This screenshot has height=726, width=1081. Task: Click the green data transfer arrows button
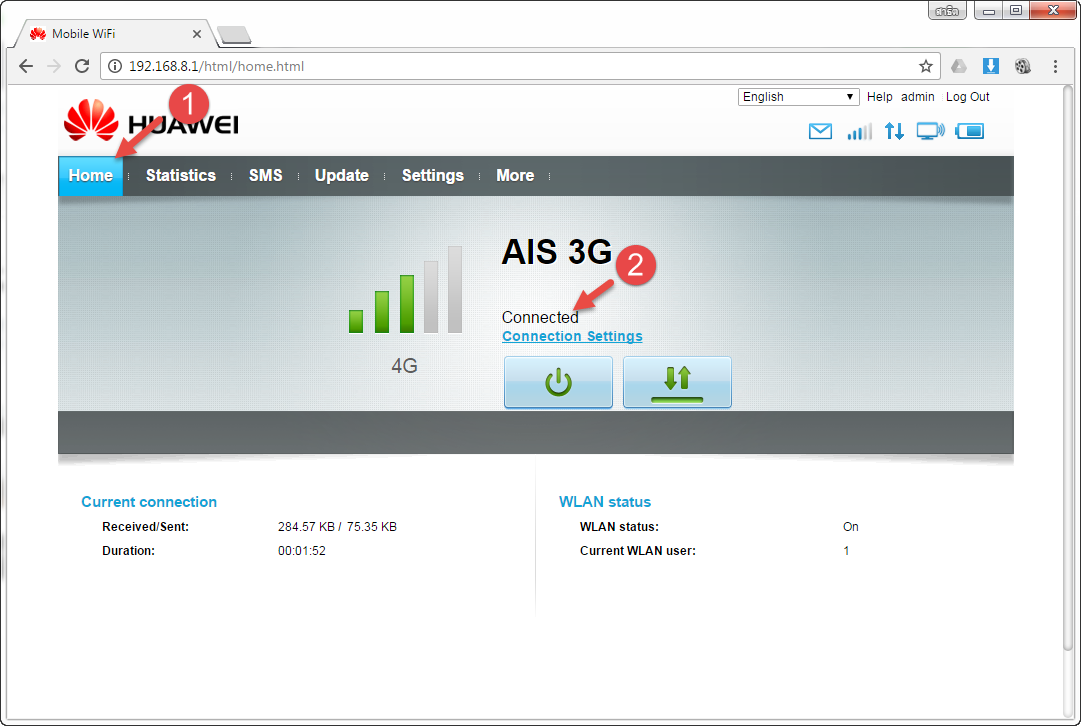pyautogui.click(x=677, y=382)
